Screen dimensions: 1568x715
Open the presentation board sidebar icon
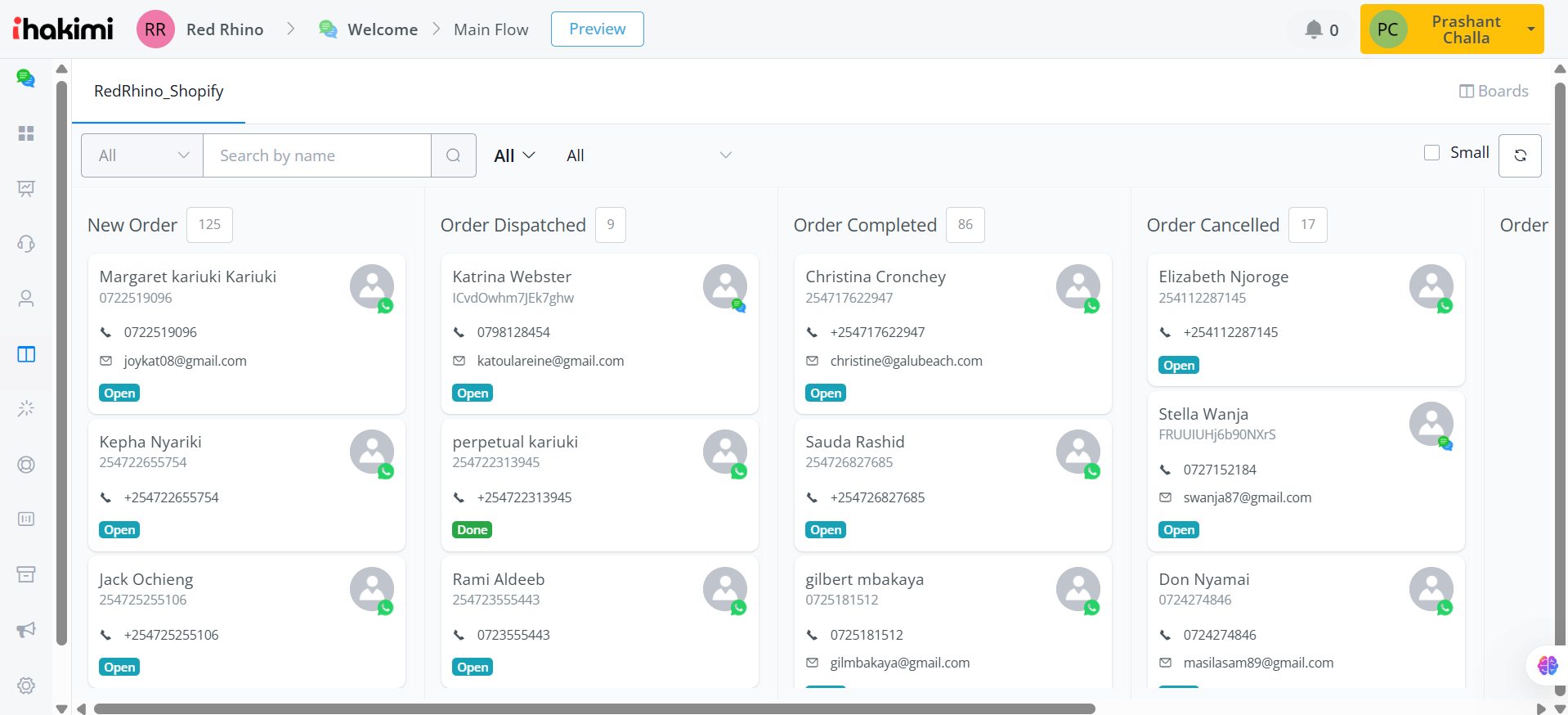click(26, 189)
